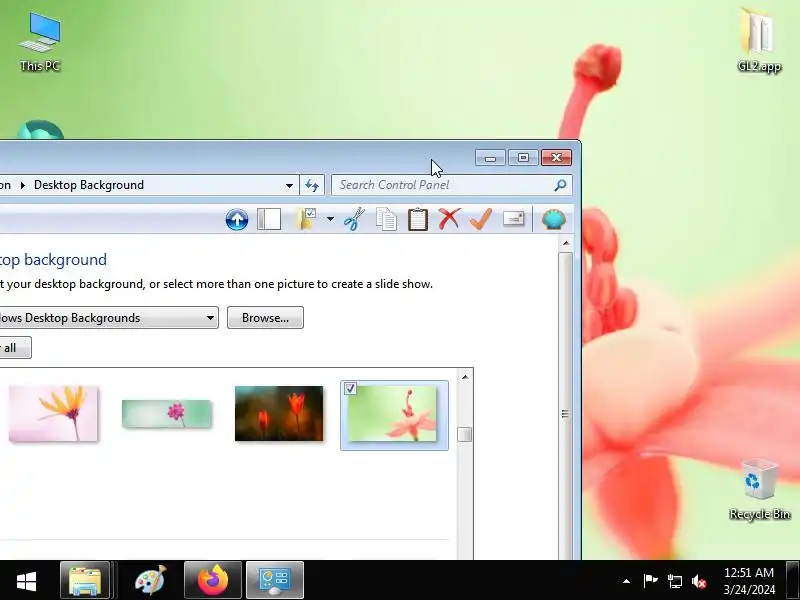This screenshot has height=600, width=800.
Task: Select the dark red tulips wallpaper thumbnail
Action: pos(279,414)
